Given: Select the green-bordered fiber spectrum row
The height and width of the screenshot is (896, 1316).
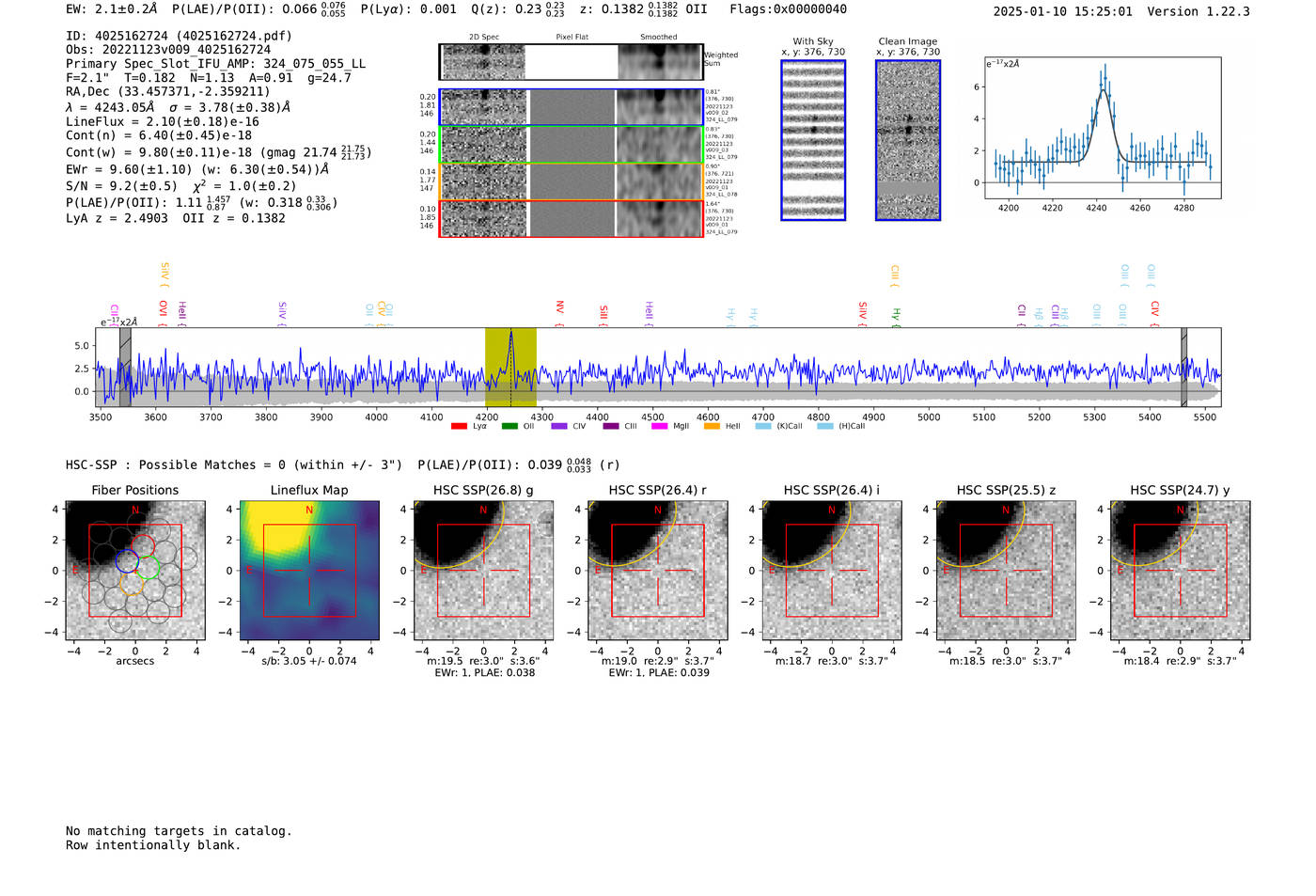Looking at the screenshot, I should [571, 144].
